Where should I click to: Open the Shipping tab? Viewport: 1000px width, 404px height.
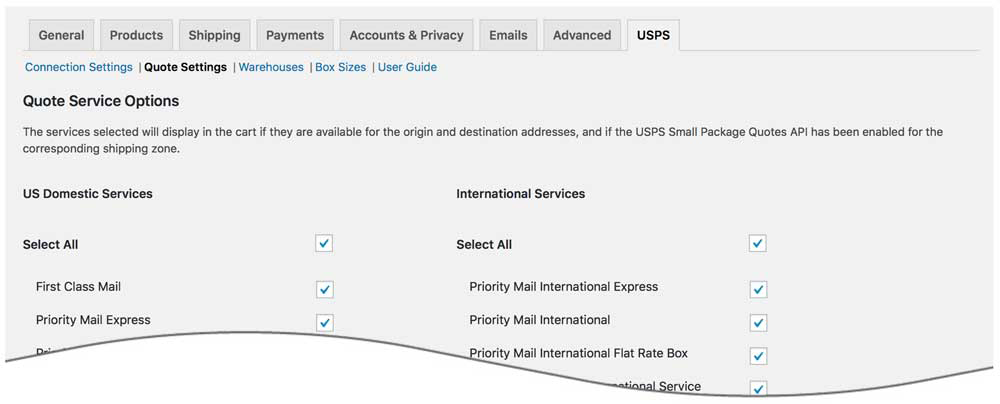pyautogui.click(x=214, y=35)
